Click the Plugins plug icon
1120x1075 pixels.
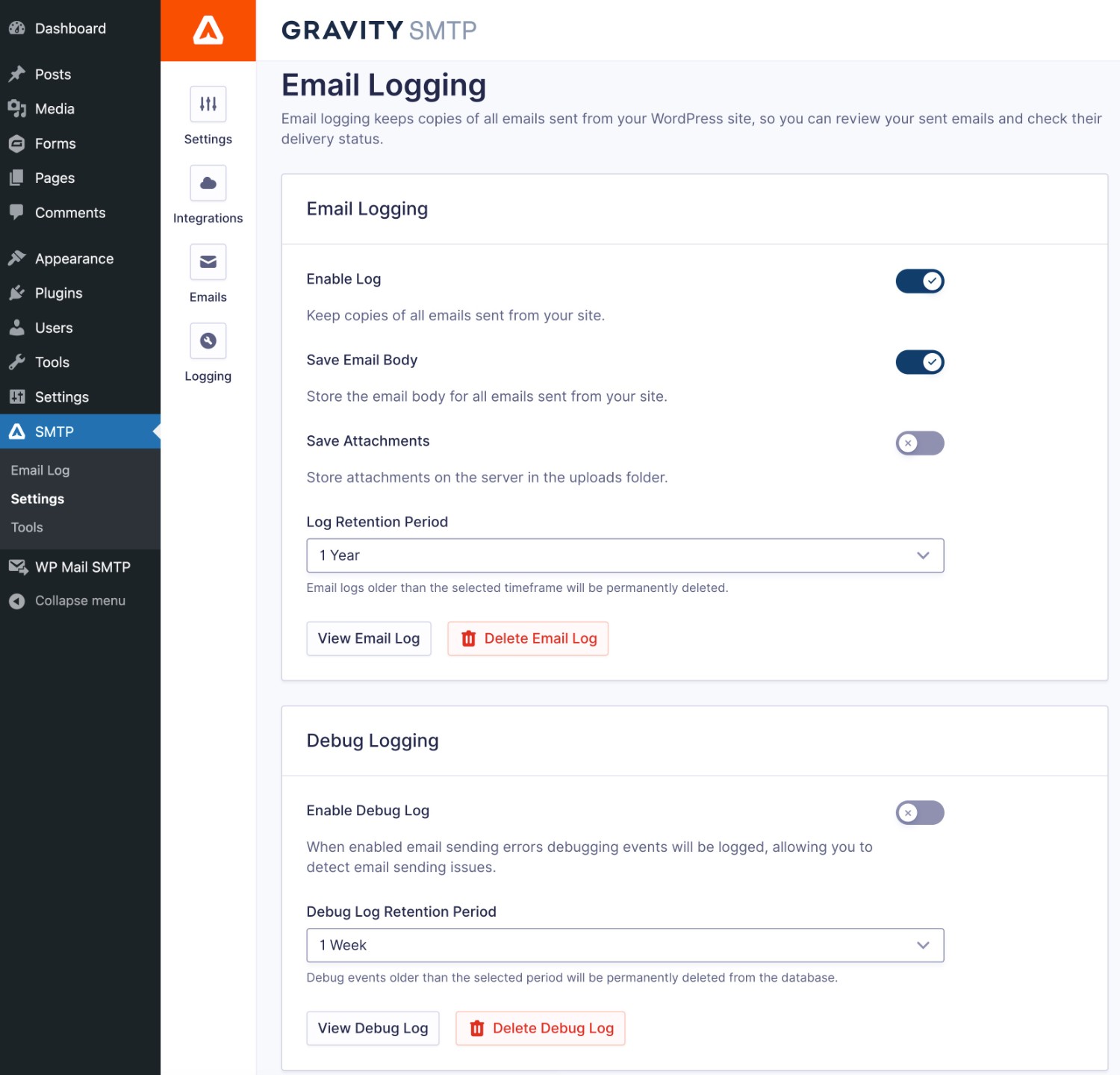pos(17,293)
